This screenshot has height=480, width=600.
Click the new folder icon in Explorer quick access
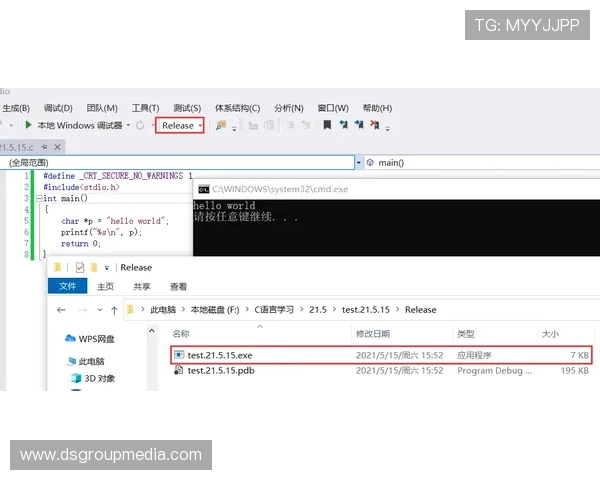(x=94, y=267)
